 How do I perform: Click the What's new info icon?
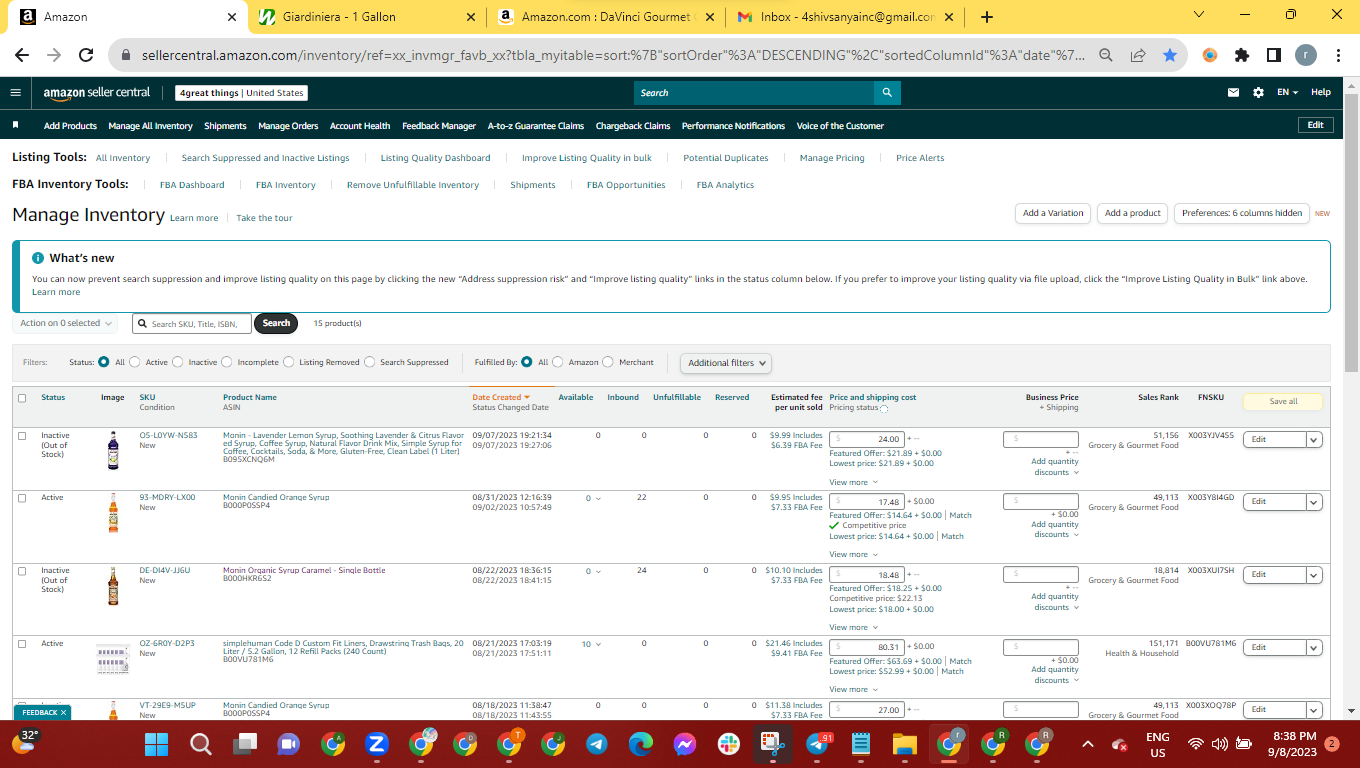38,258
